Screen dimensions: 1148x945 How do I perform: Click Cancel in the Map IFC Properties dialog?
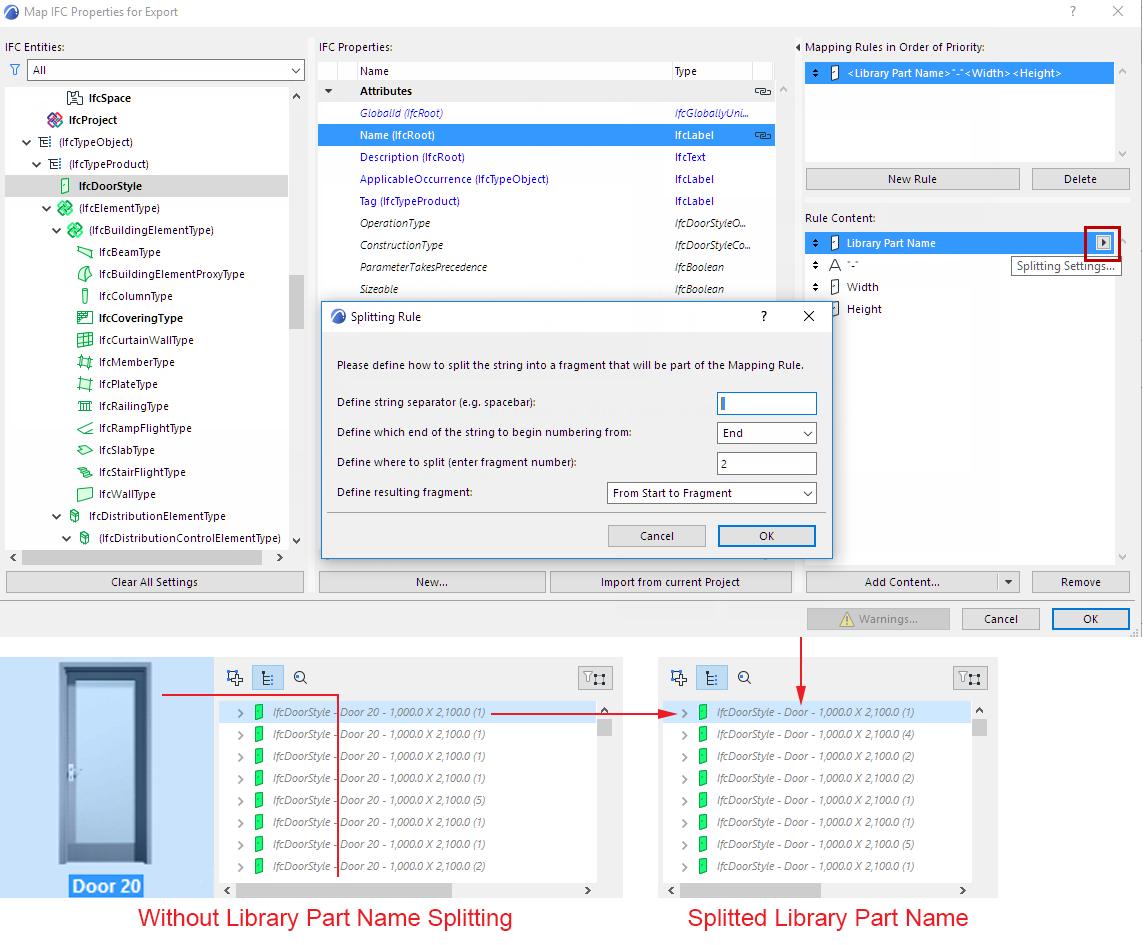point(1001,619)
